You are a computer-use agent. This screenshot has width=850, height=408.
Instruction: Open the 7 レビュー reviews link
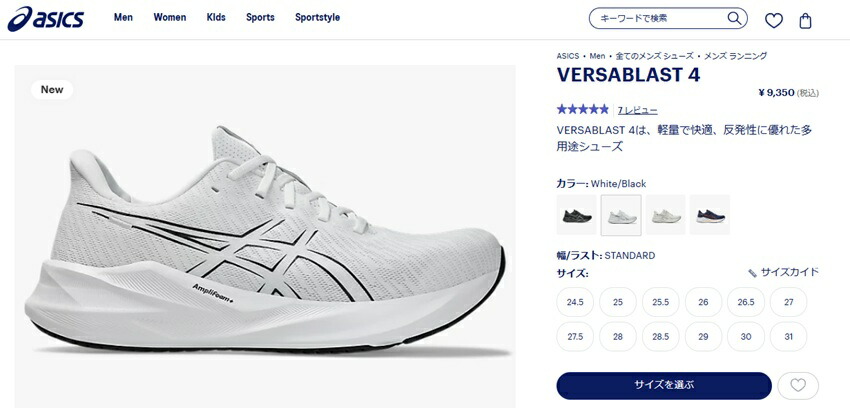point(638,111)
